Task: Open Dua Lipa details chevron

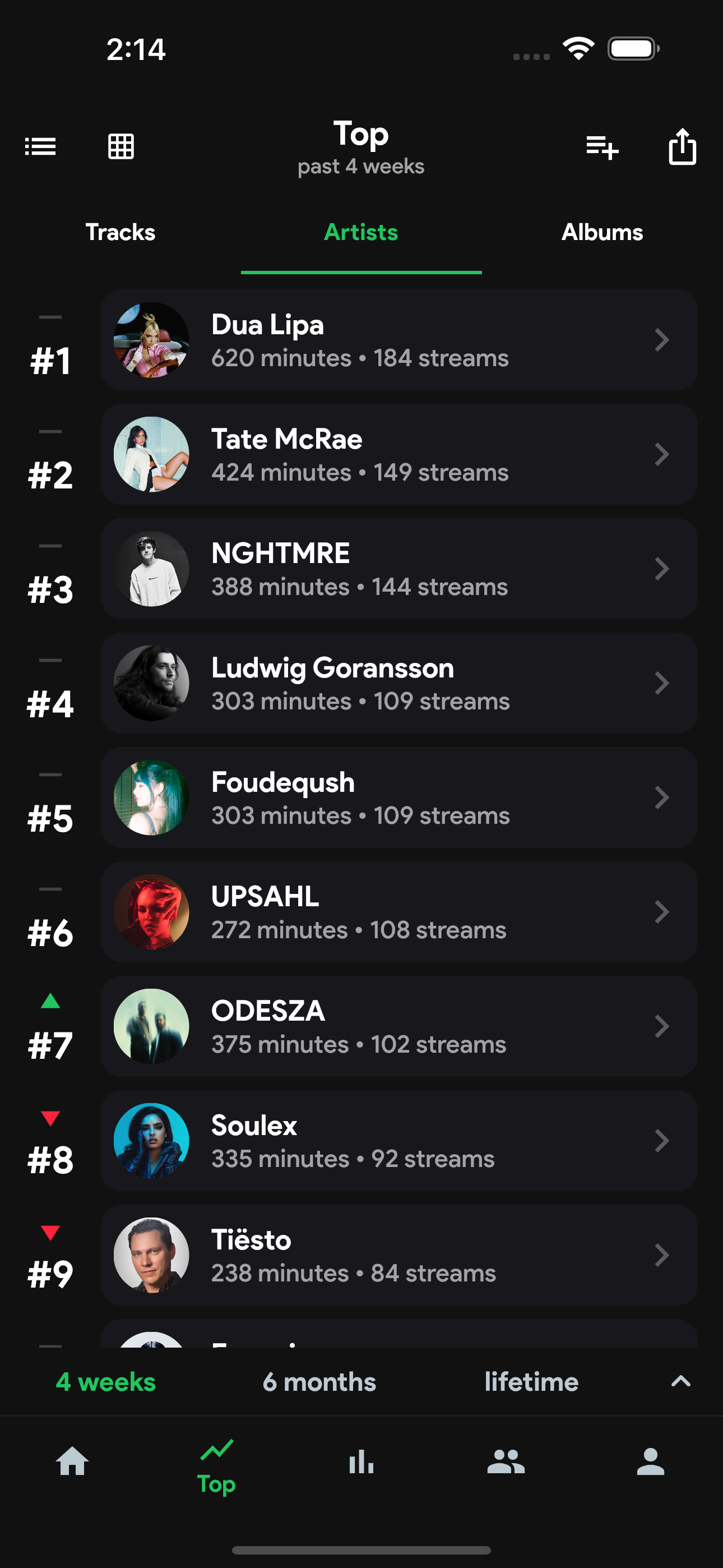Action: 661,340
